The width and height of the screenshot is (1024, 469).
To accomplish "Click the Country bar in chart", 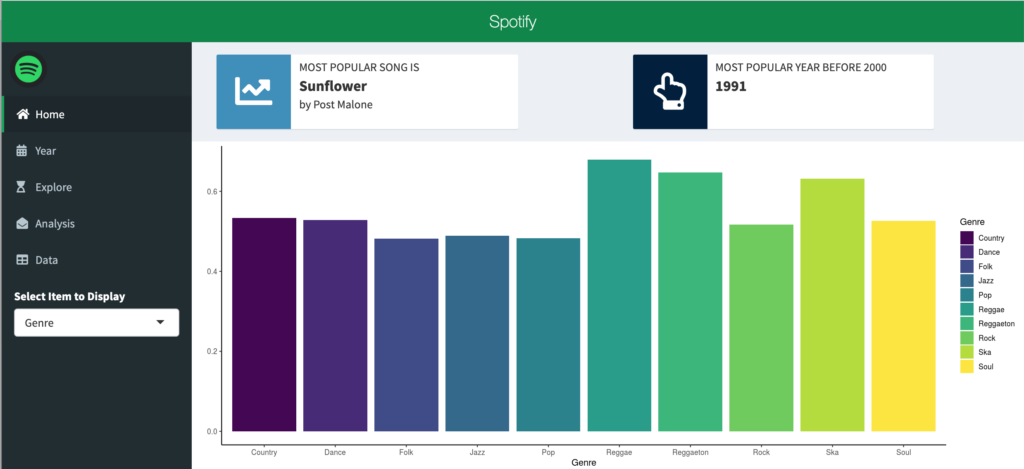I will (x=264, y=324).
